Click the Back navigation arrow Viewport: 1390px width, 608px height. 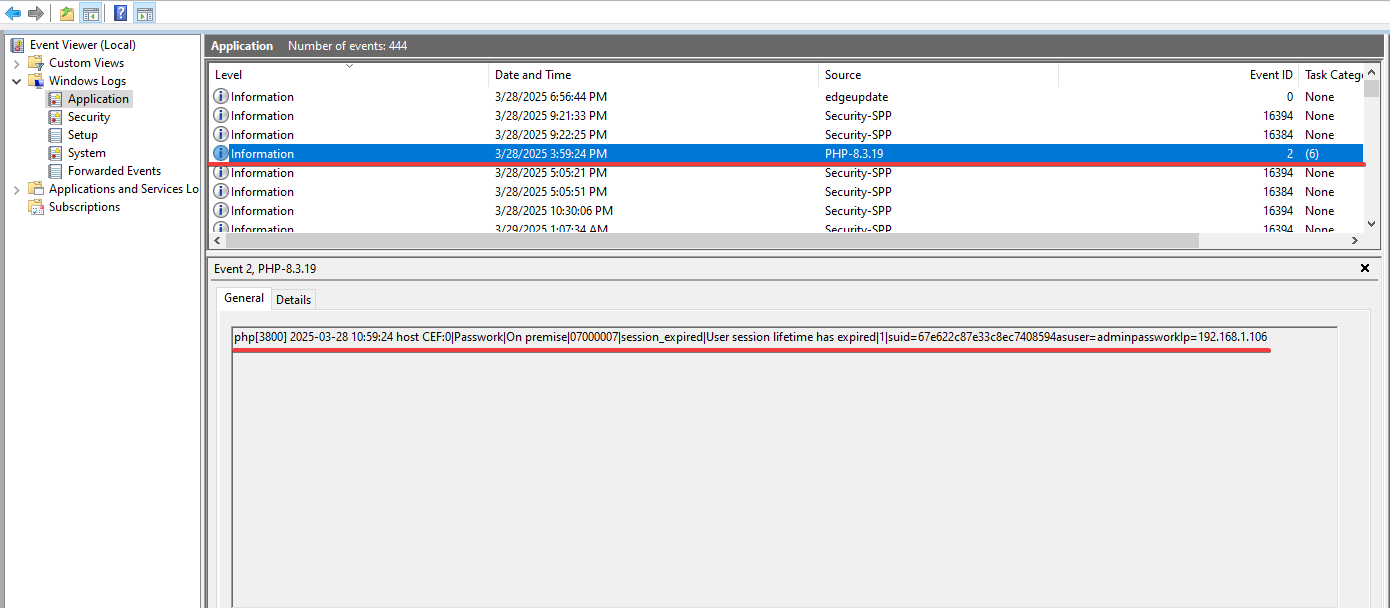coord(12,12)
